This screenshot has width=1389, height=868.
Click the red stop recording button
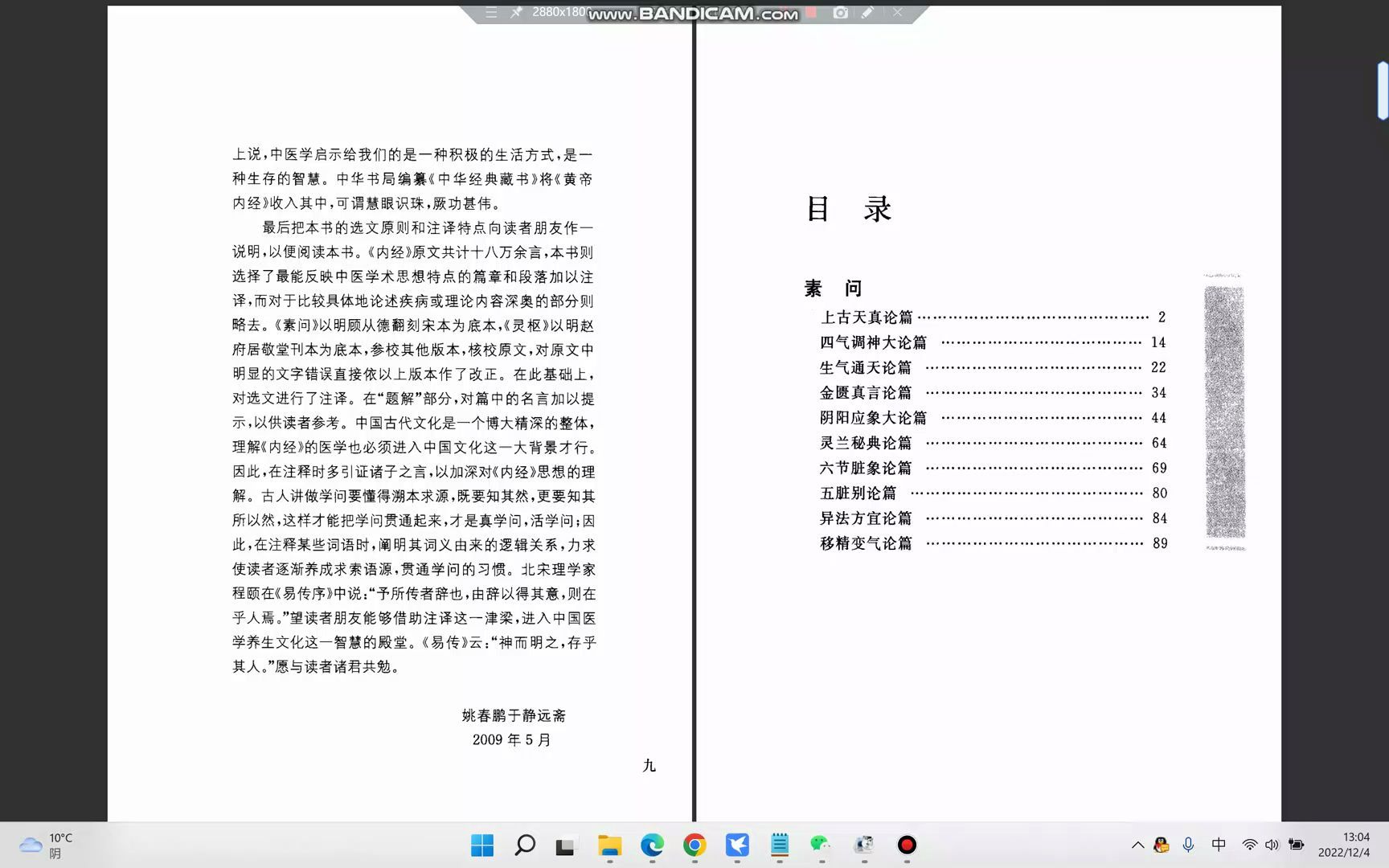[812, 12]
